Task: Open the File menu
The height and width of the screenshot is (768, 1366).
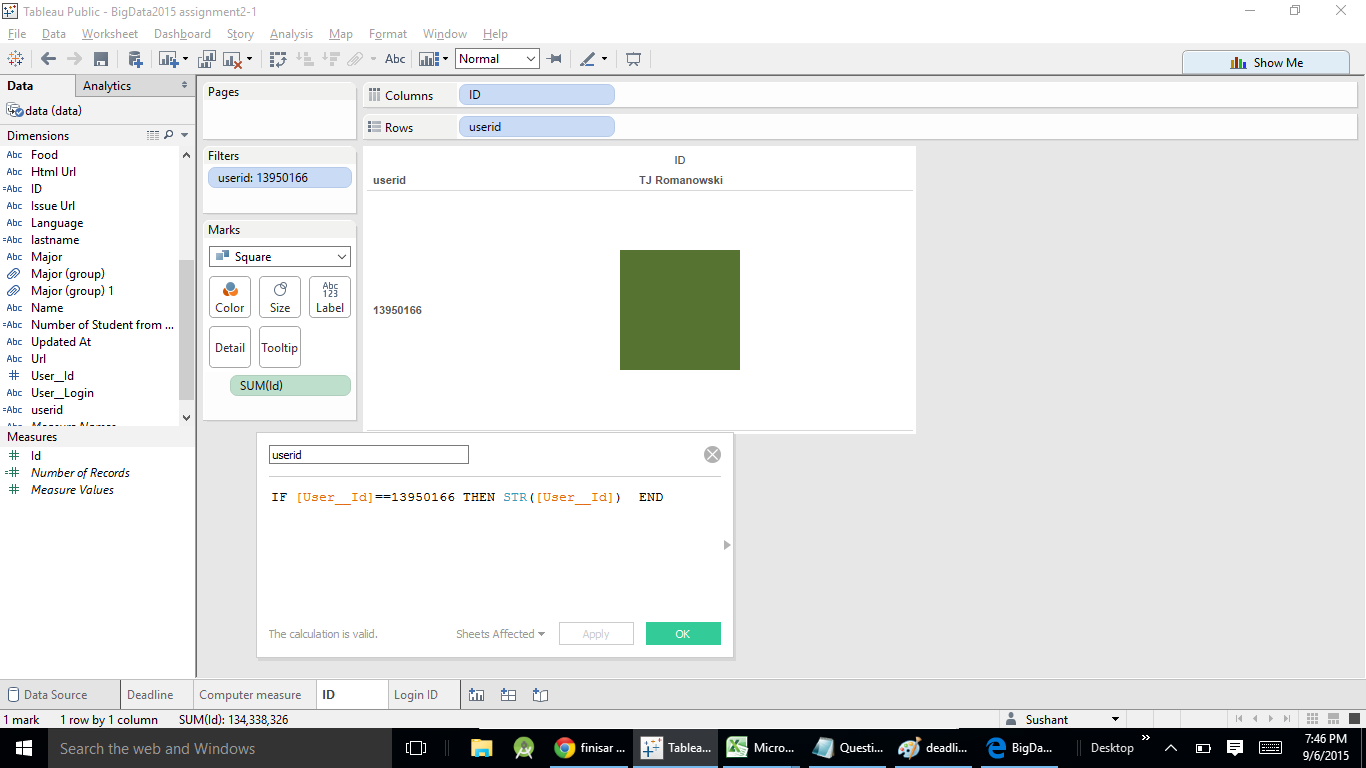Action: click(x=17, y=33)
